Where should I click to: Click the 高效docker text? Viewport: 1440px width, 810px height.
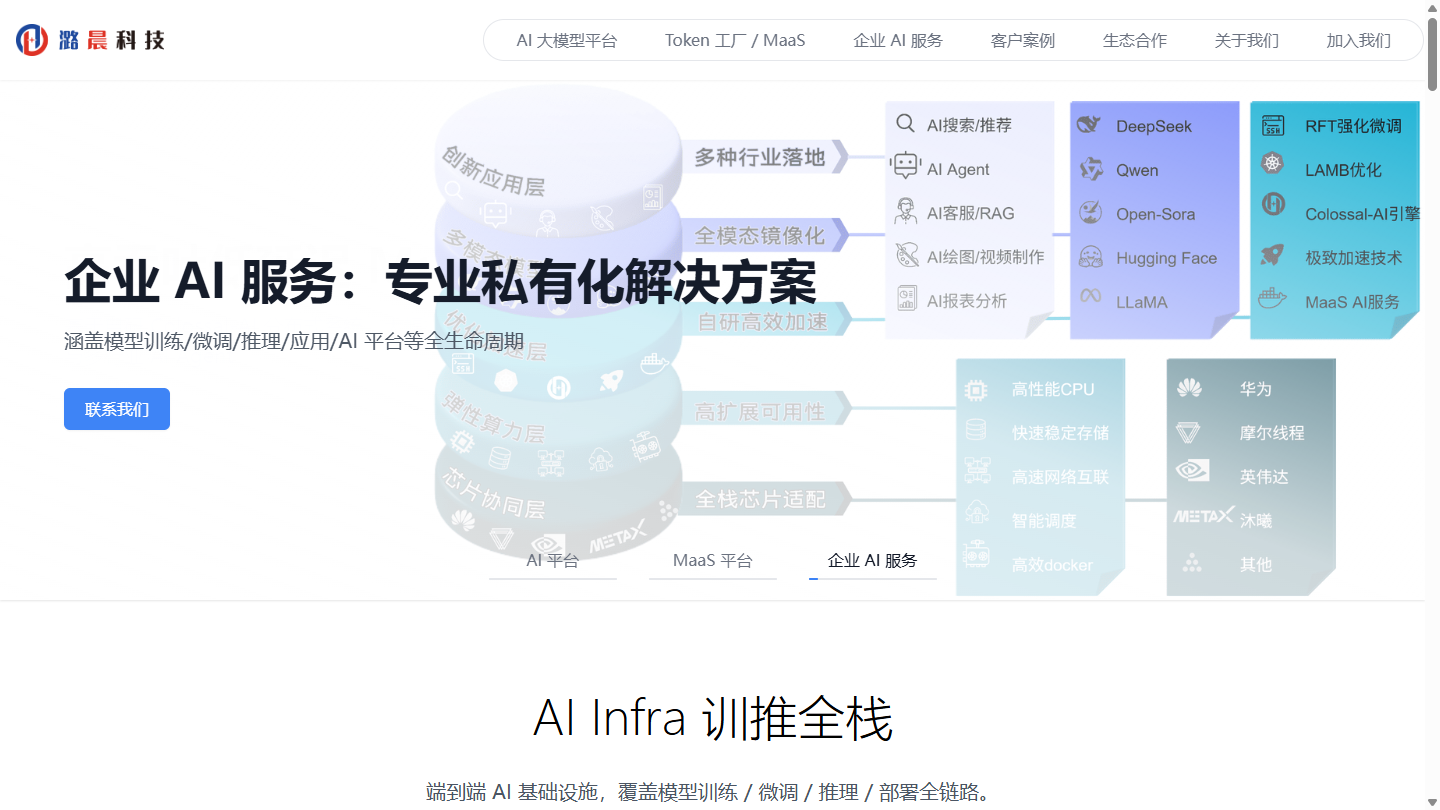point(1052,565)
